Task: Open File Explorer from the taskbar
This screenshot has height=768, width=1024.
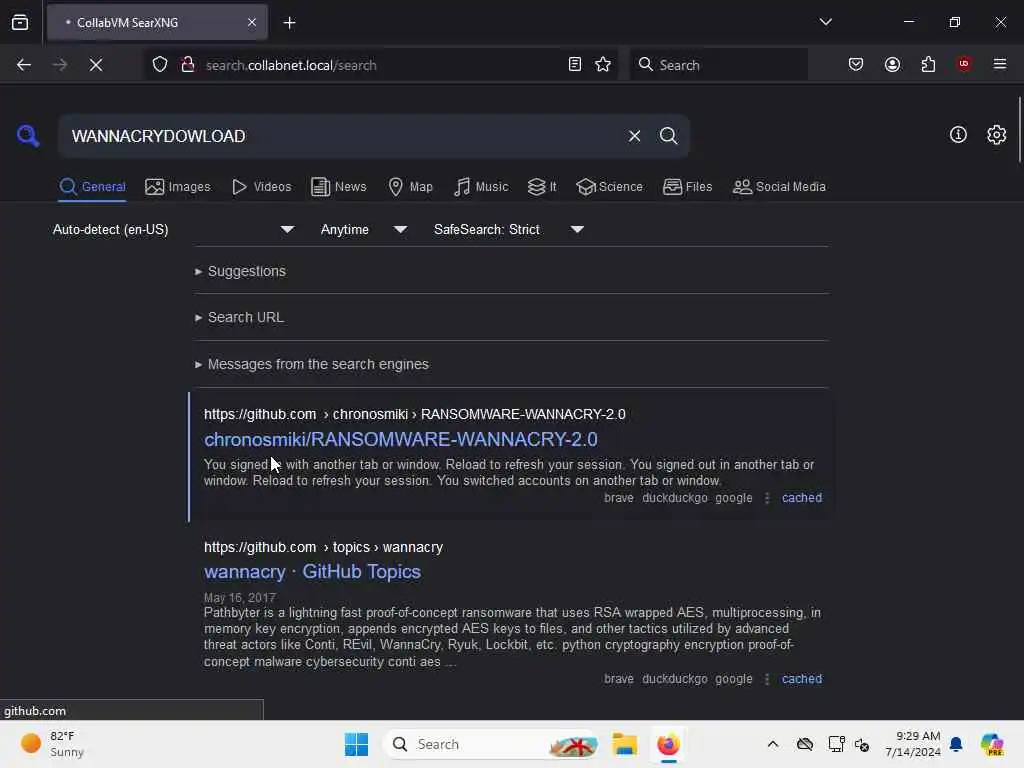Action: click(x=624, y=744)
